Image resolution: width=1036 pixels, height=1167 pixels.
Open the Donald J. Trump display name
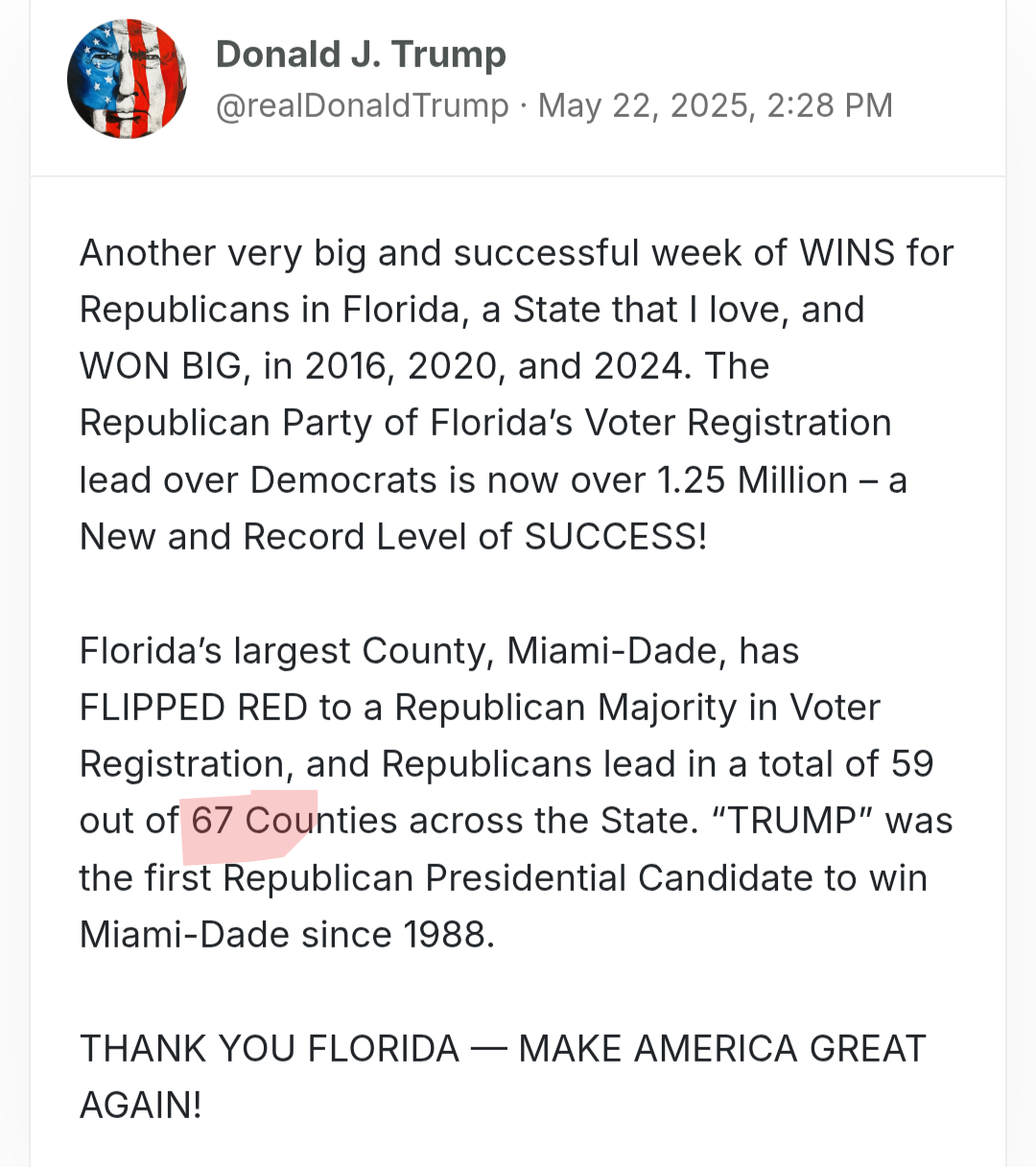point(361,55)
